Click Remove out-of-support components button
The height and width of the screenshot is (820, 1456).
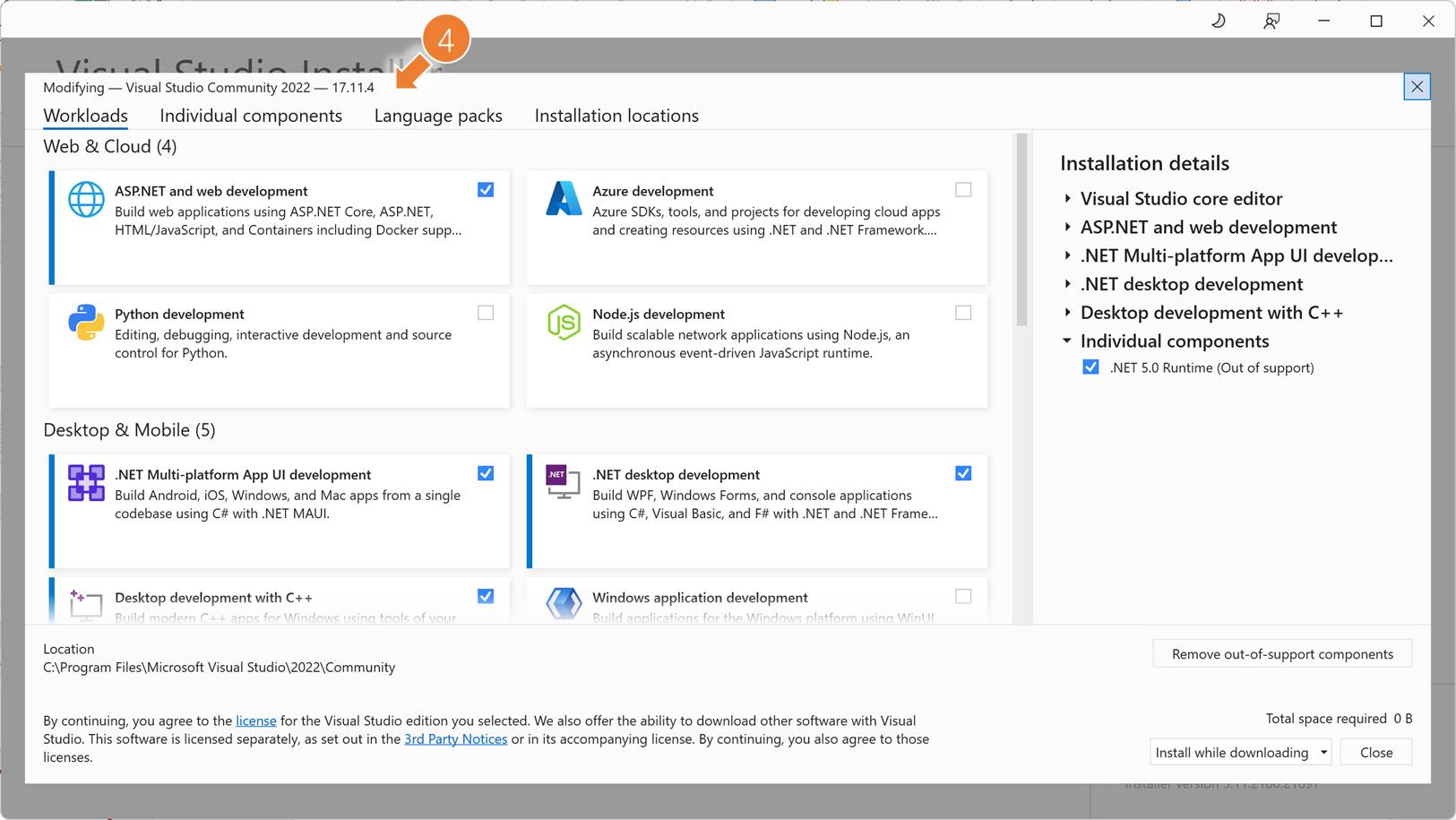coord(1282,654)
